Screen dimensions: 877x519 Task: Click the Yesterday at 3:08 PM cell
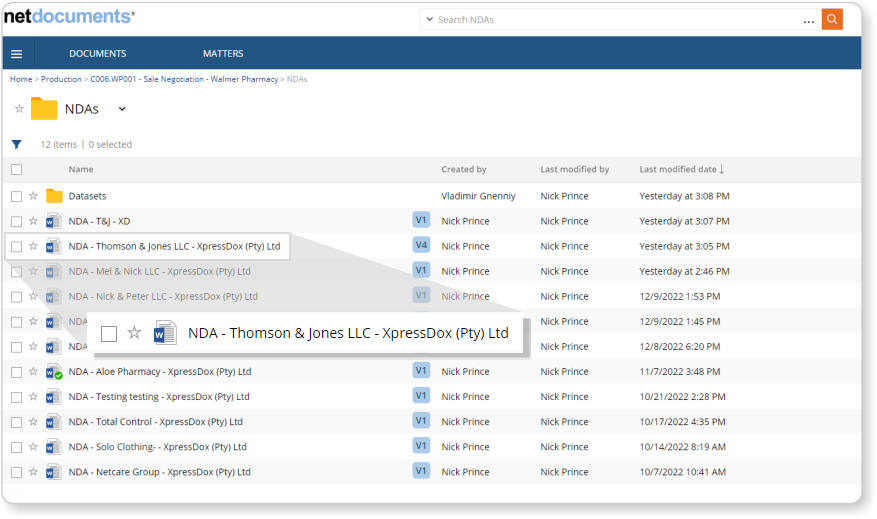coord(684,196)
